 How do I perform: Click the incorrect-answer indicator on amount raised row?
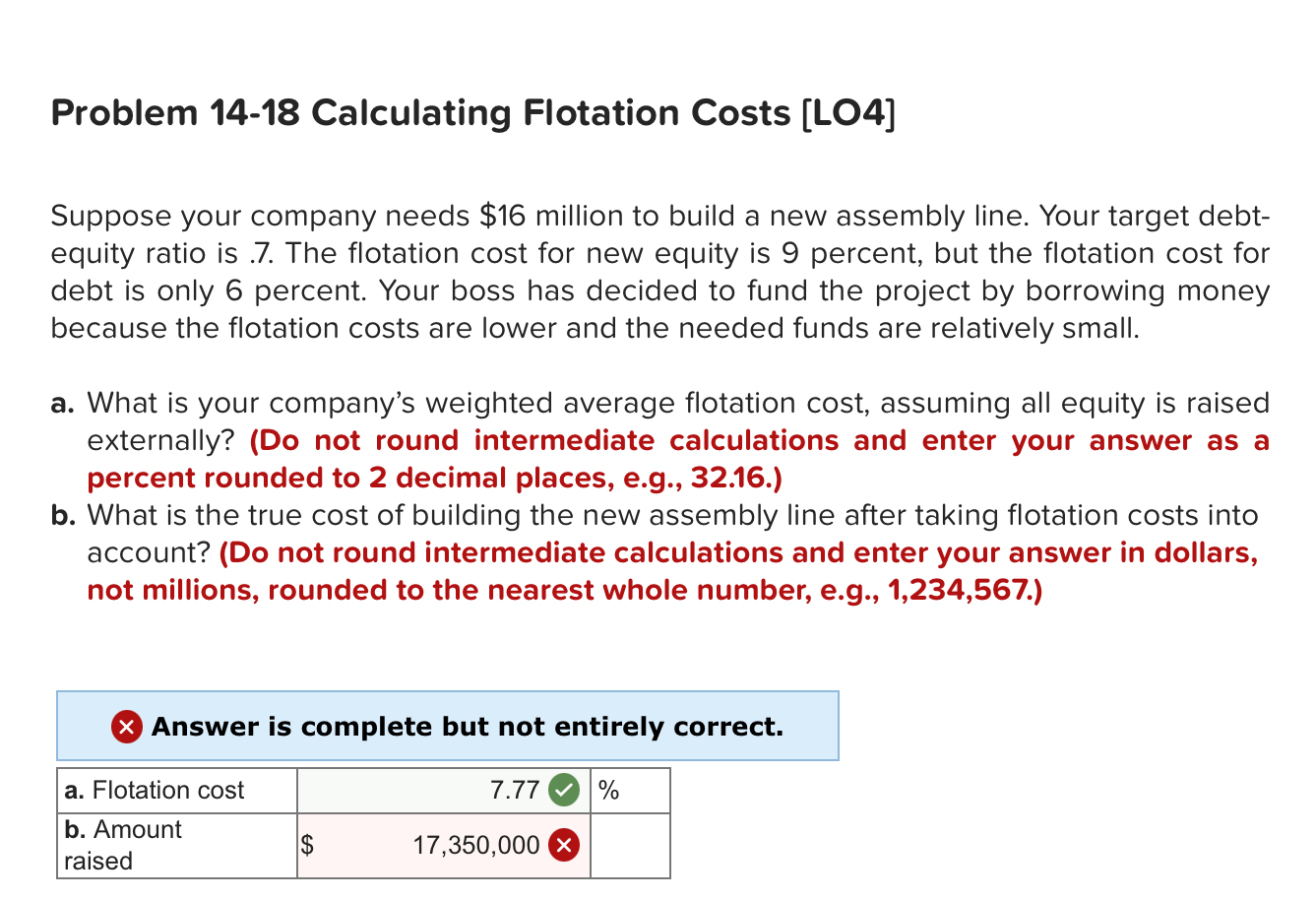562,845
